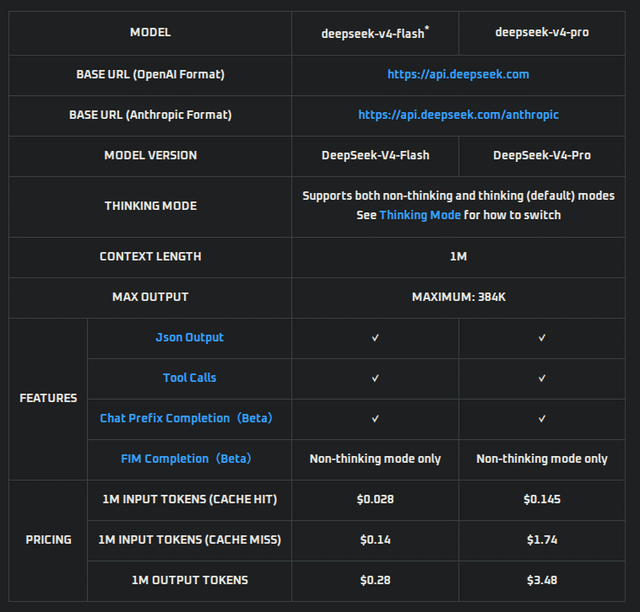Open the Tool Calls feature link

tap(189, 378)
